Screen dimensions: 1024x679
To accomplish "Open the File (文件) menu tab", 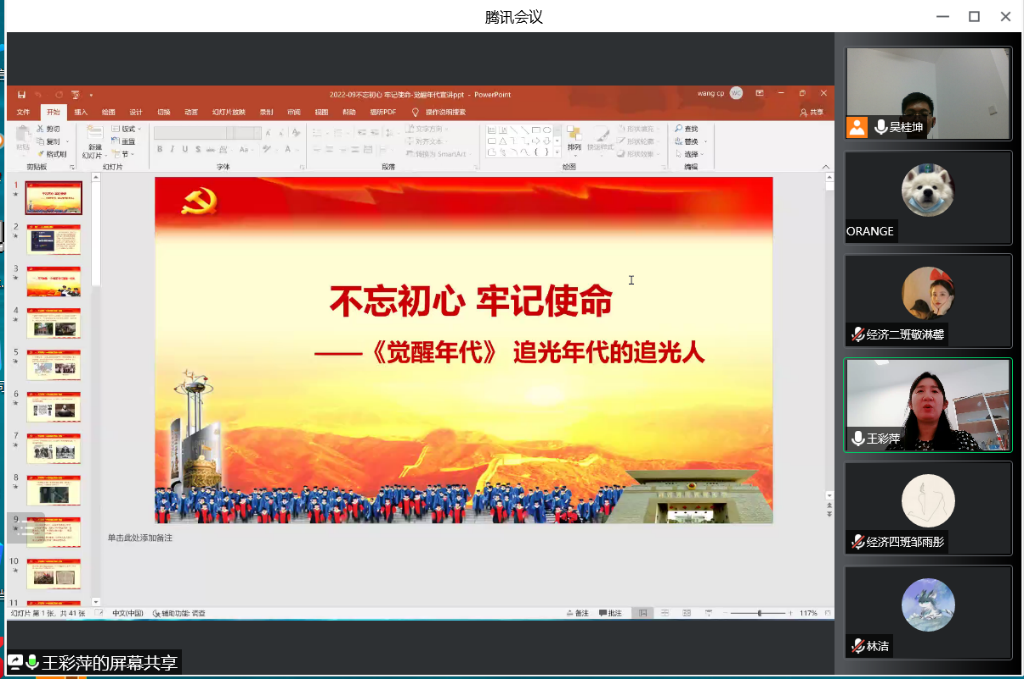I will 23,112.
